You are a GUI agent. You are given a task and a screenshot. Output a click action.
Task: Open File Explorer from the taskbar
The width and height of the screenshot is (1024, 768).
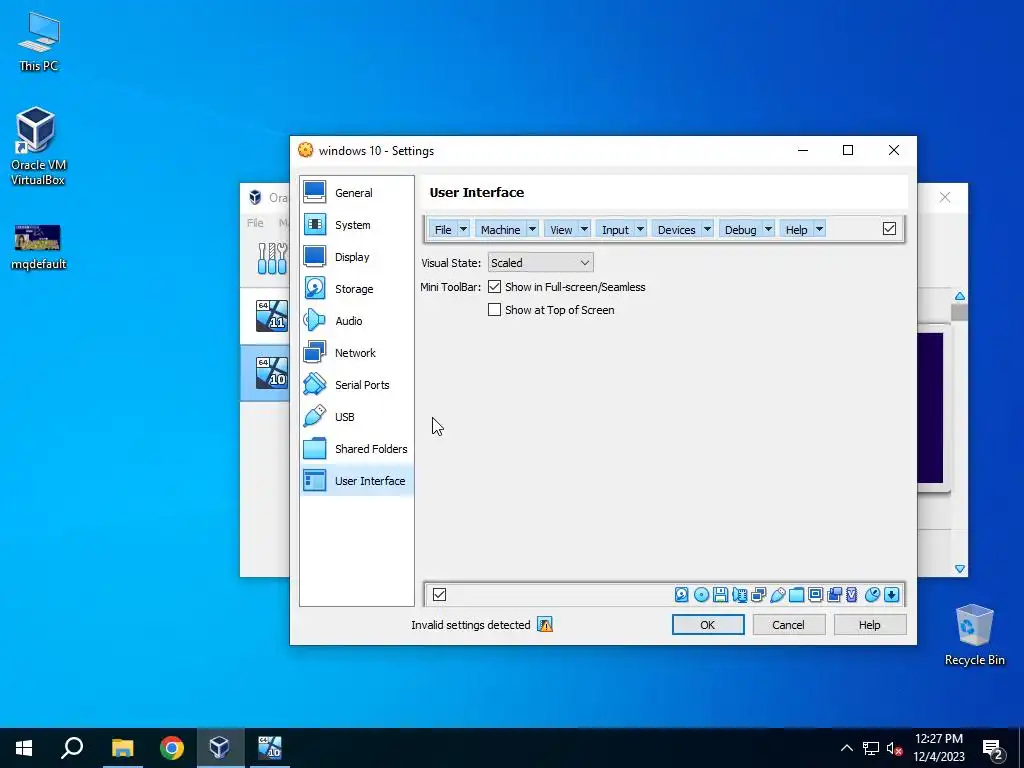(x=122, y=748)
